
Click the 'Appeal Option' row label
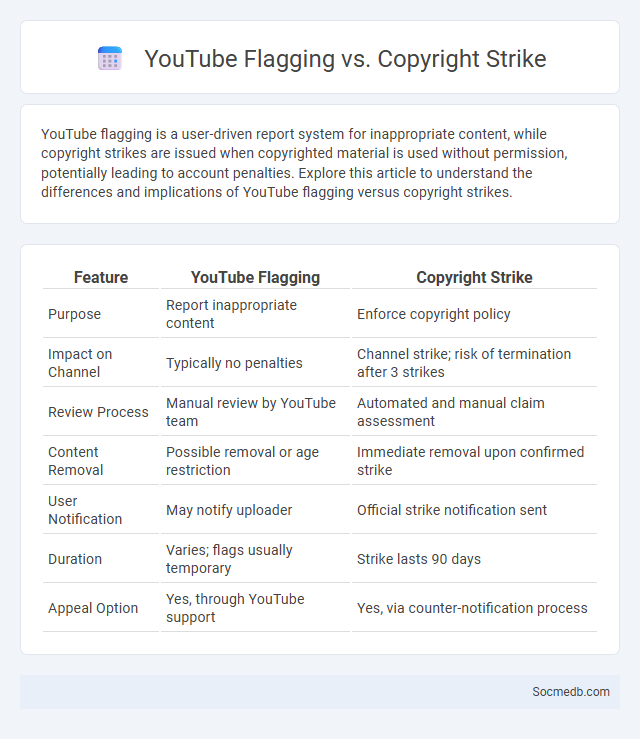[x=93, y=608]
